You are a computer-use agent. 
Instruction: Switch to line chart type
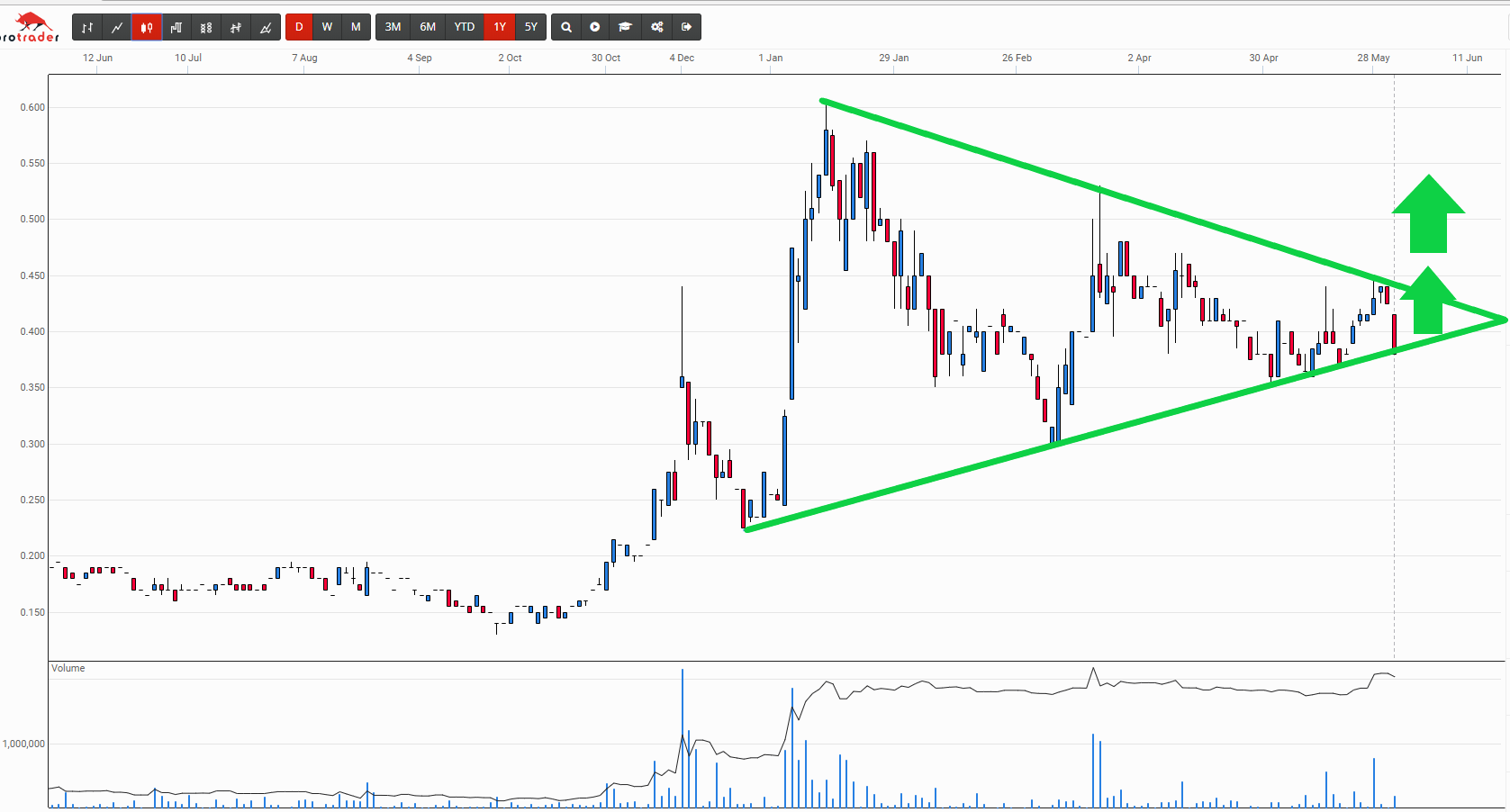point(117,27)
